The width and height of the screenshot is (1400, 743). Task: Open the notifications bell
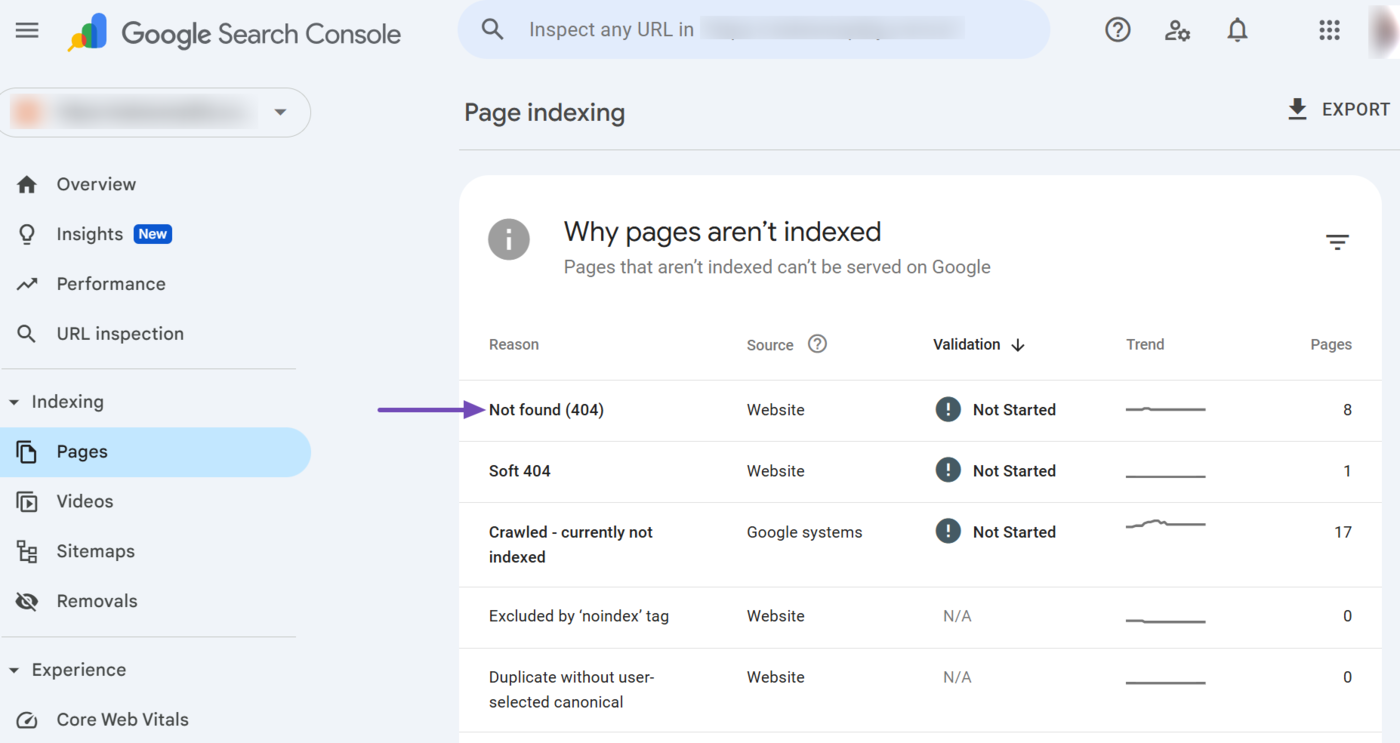coord(1237,30)
